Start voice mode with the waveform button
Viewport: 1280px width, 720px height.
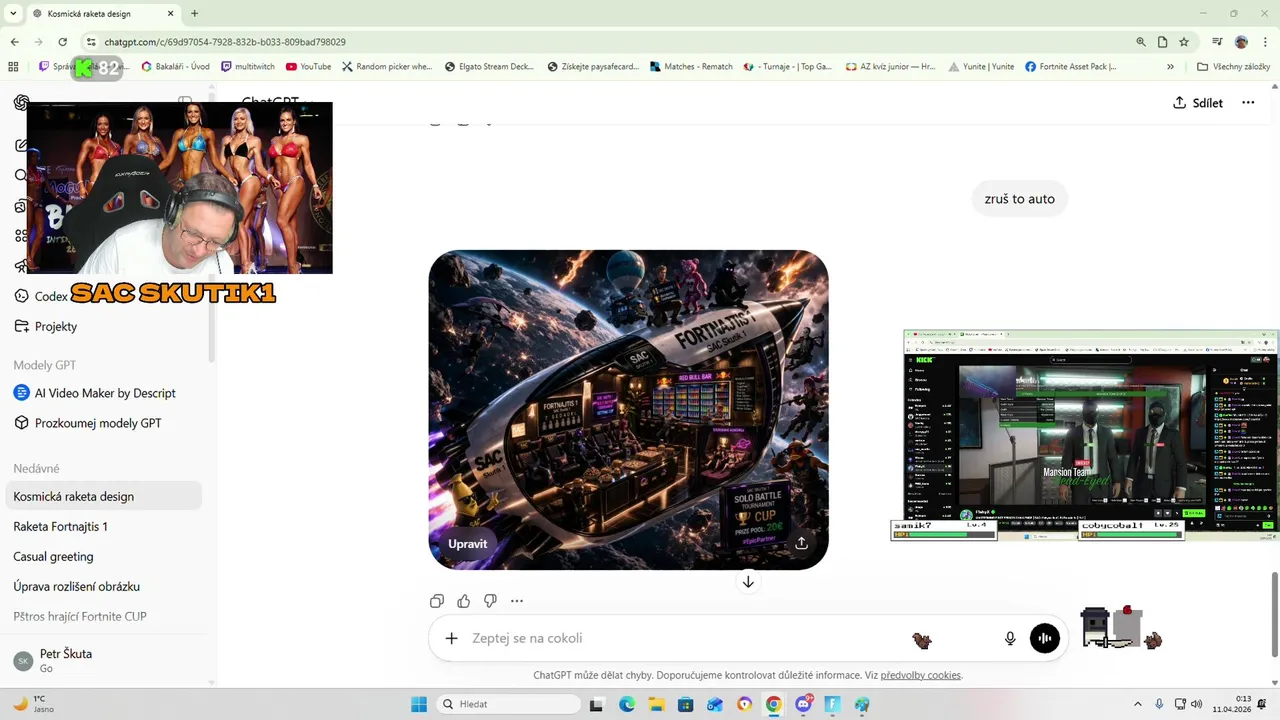(1045, 638)
